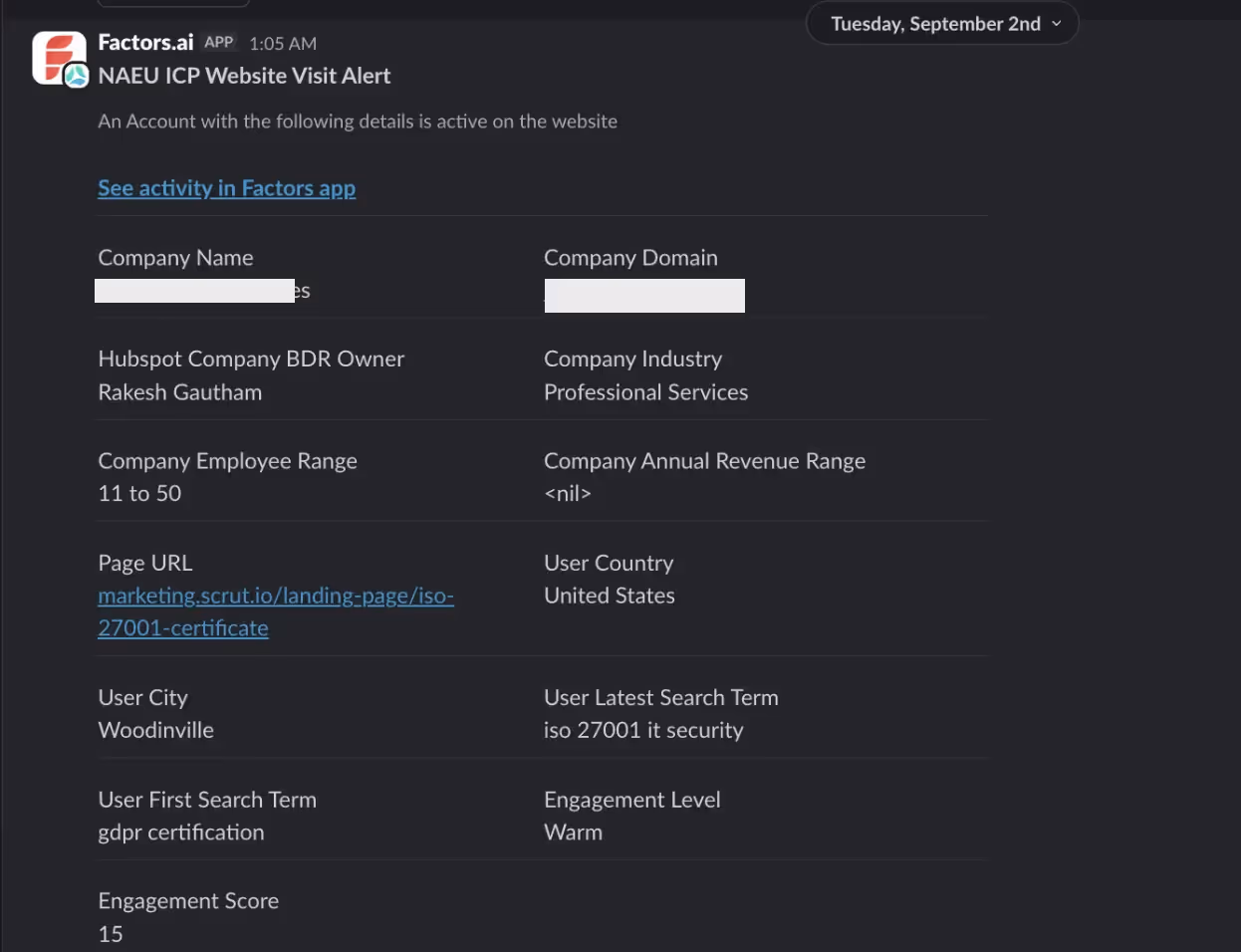1241x952 pixels.
Task: Click the Engagement Score label
Action: pyautogui.click(x=188, y=901)
